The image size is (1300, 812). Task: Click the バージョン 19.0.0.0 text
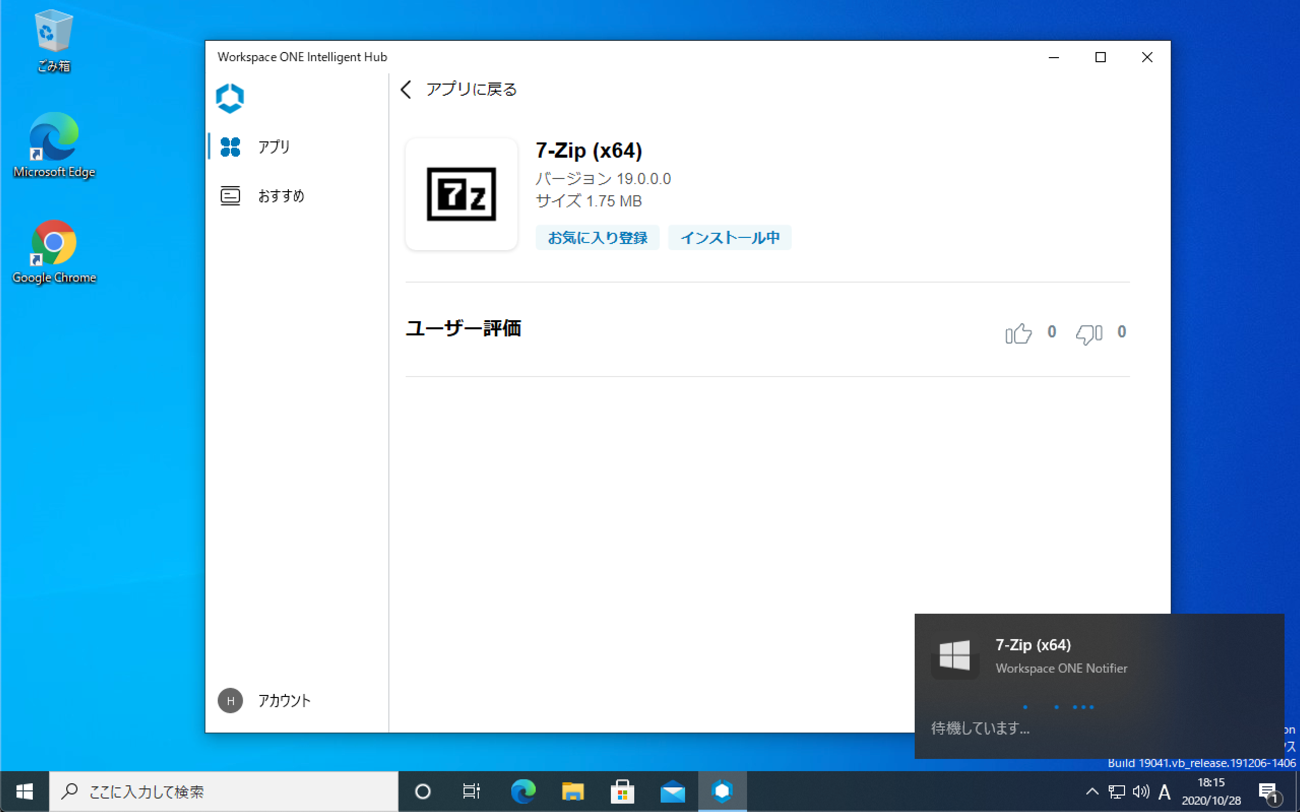(603, 179)
